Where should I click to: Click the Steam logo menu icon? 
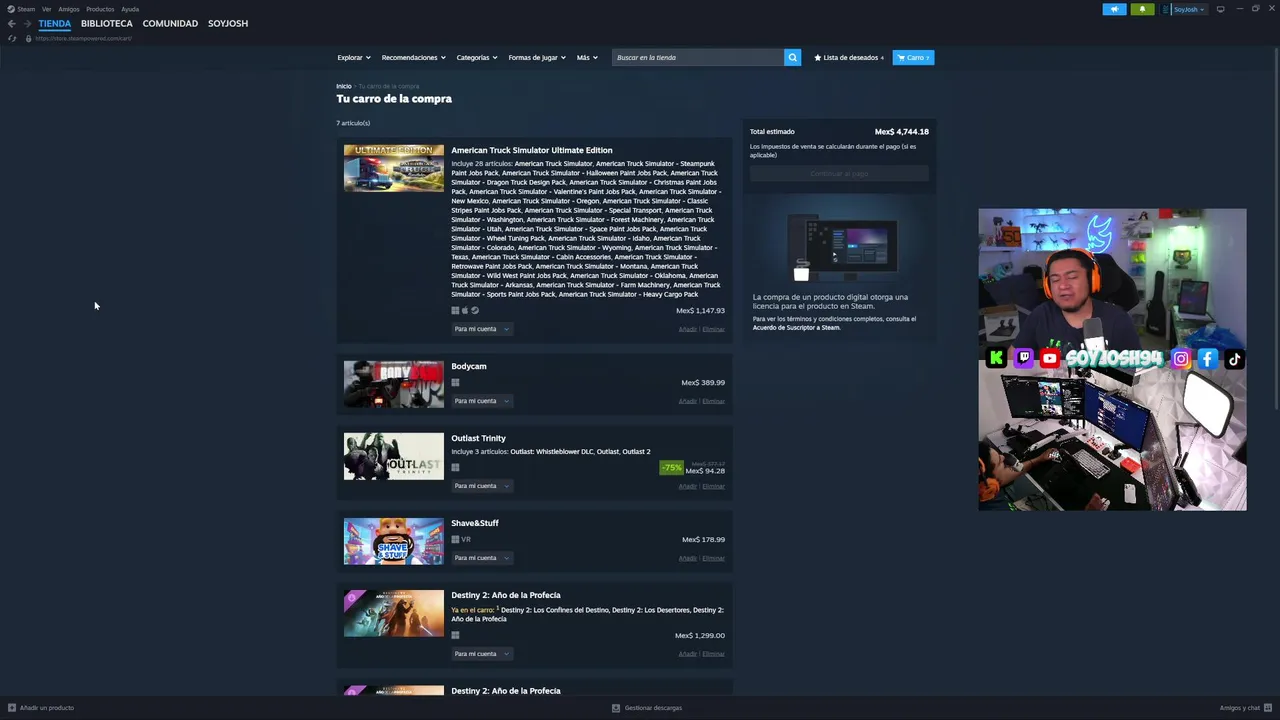point(12,9)
